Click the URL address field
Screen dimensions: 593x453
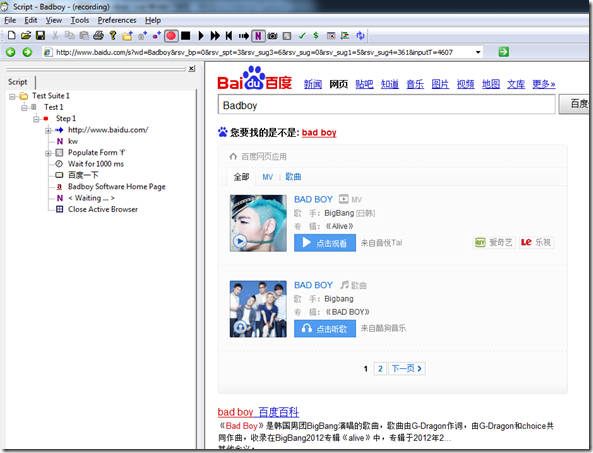263,52
